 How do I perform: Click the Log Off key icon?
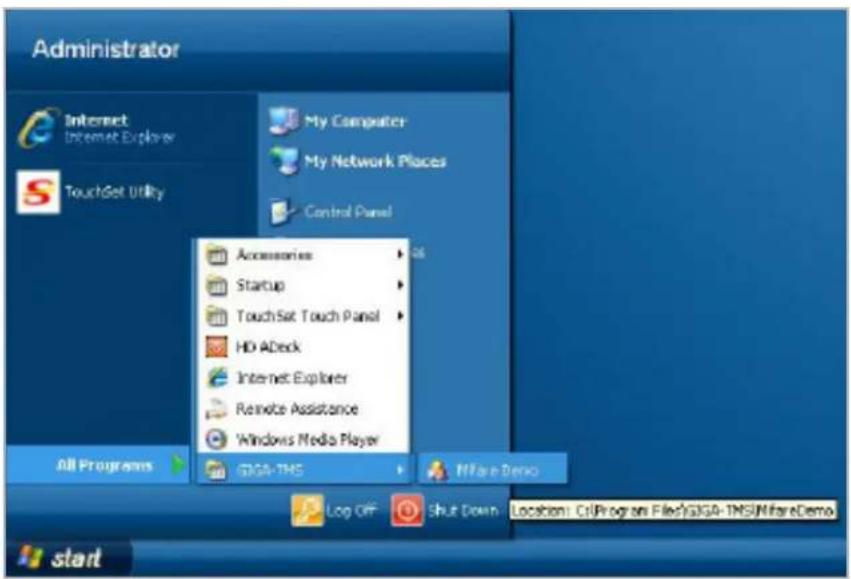point(307,510)
